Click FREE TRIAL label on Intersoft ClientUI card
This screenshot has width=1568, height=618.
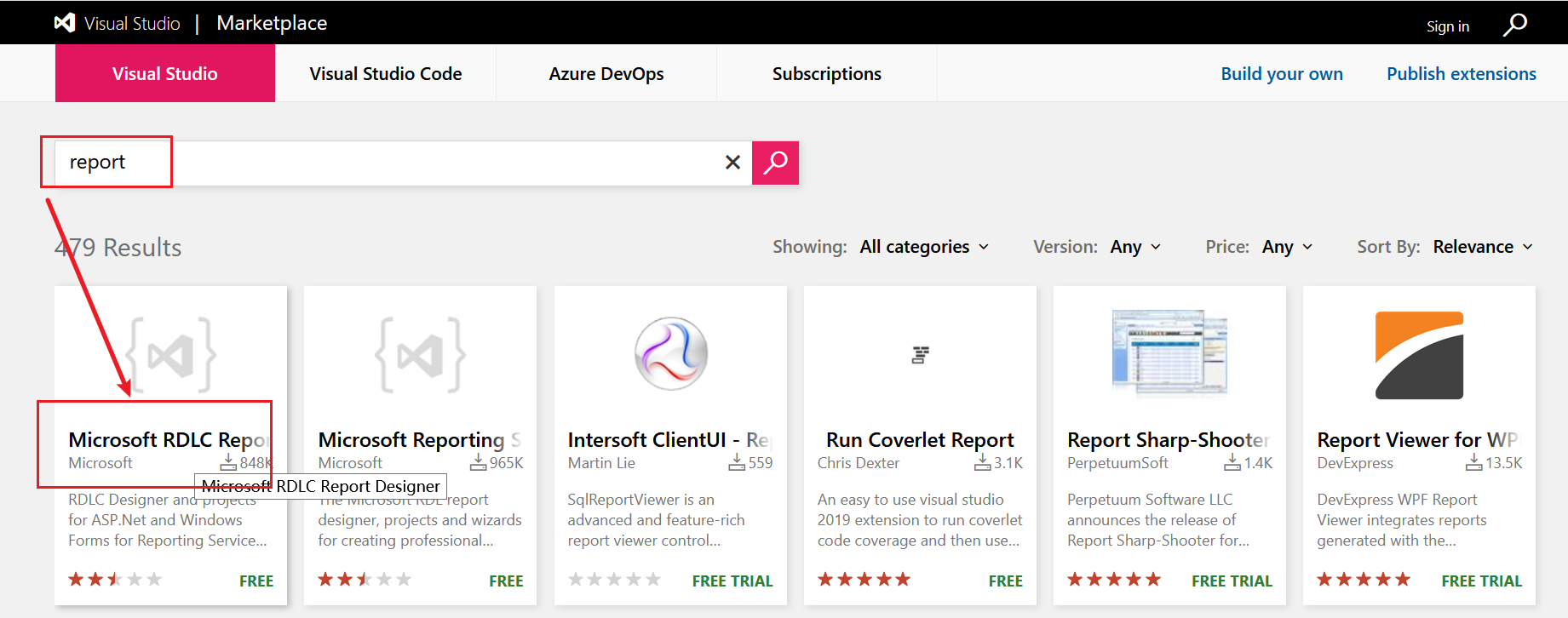point(732,581)
